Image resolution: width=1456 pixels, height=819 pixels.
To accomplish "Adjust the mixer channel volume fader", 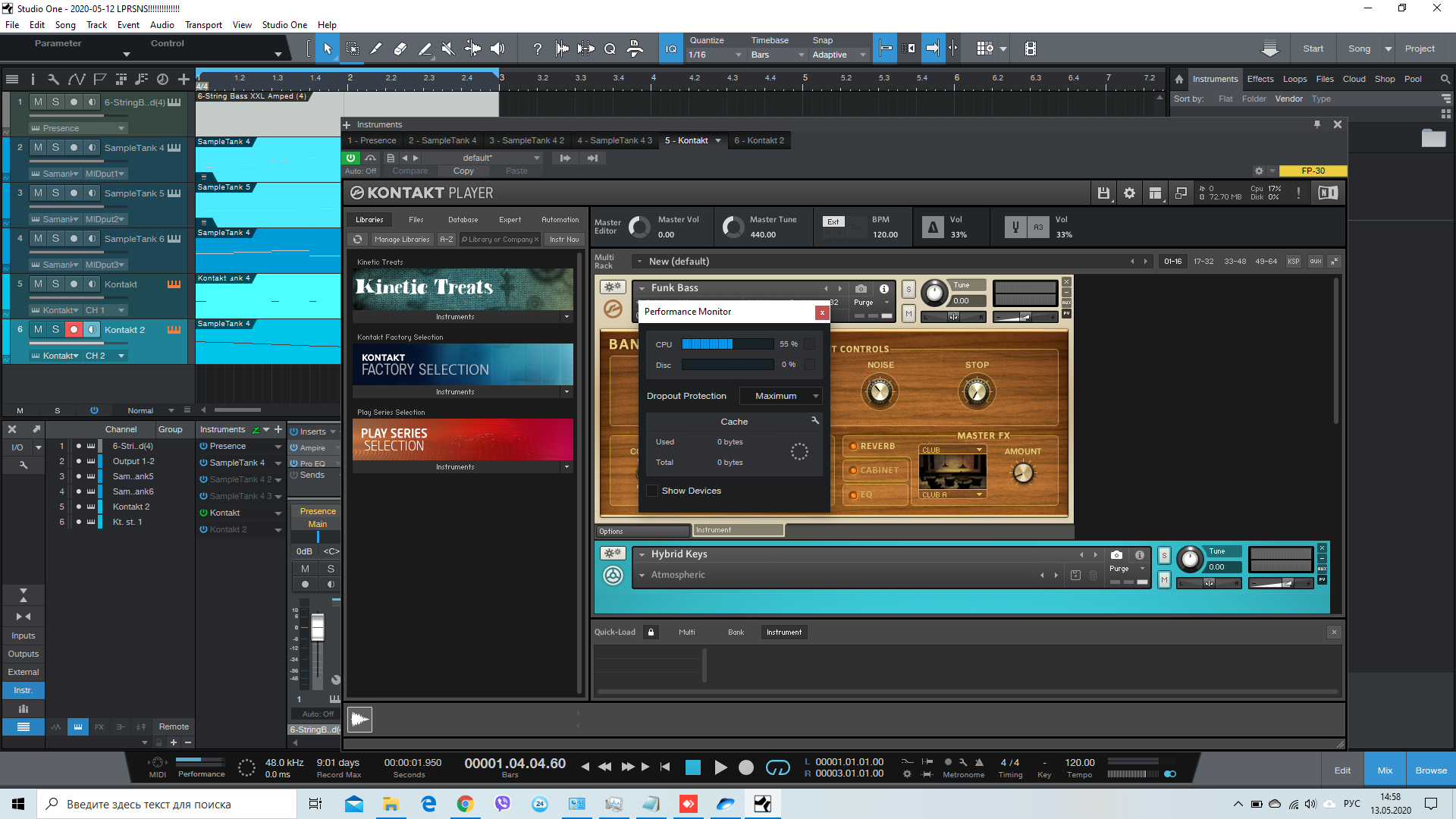I will (318, 626).
